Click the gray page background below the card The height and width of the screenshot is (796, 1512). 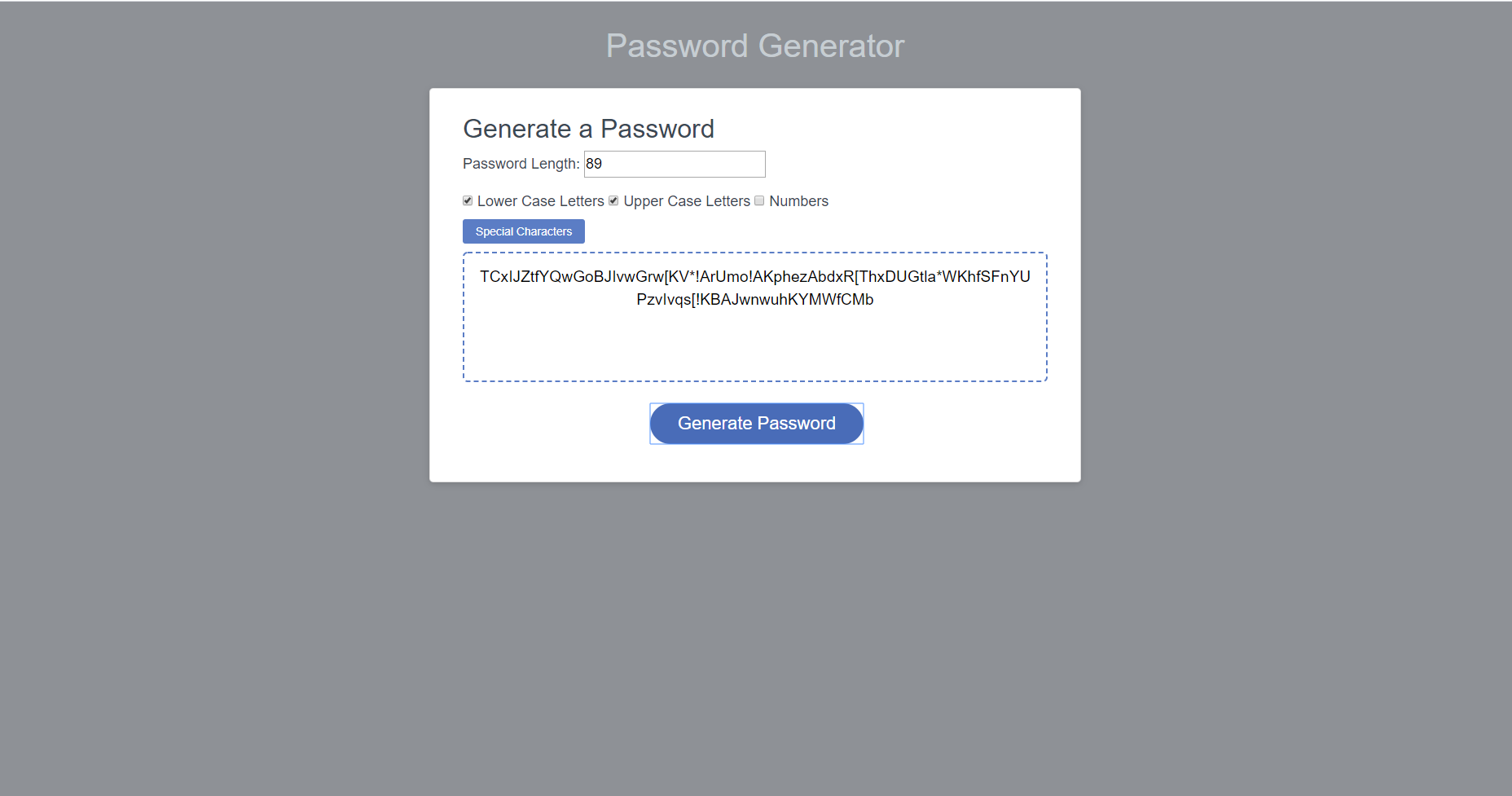(x=755, y=635)
